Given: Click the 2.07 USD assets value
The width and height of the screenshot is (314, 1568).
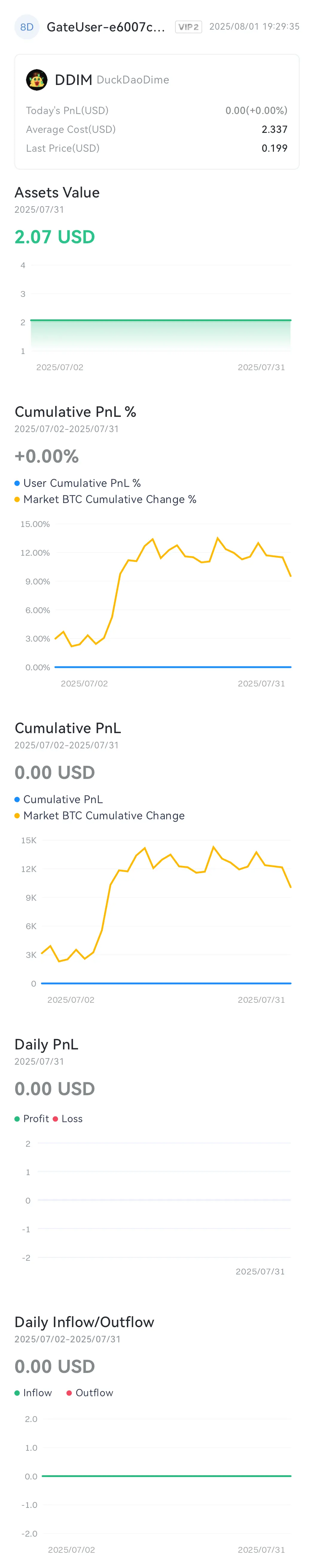Looking at the screenshot, I should tap(55, 237).
